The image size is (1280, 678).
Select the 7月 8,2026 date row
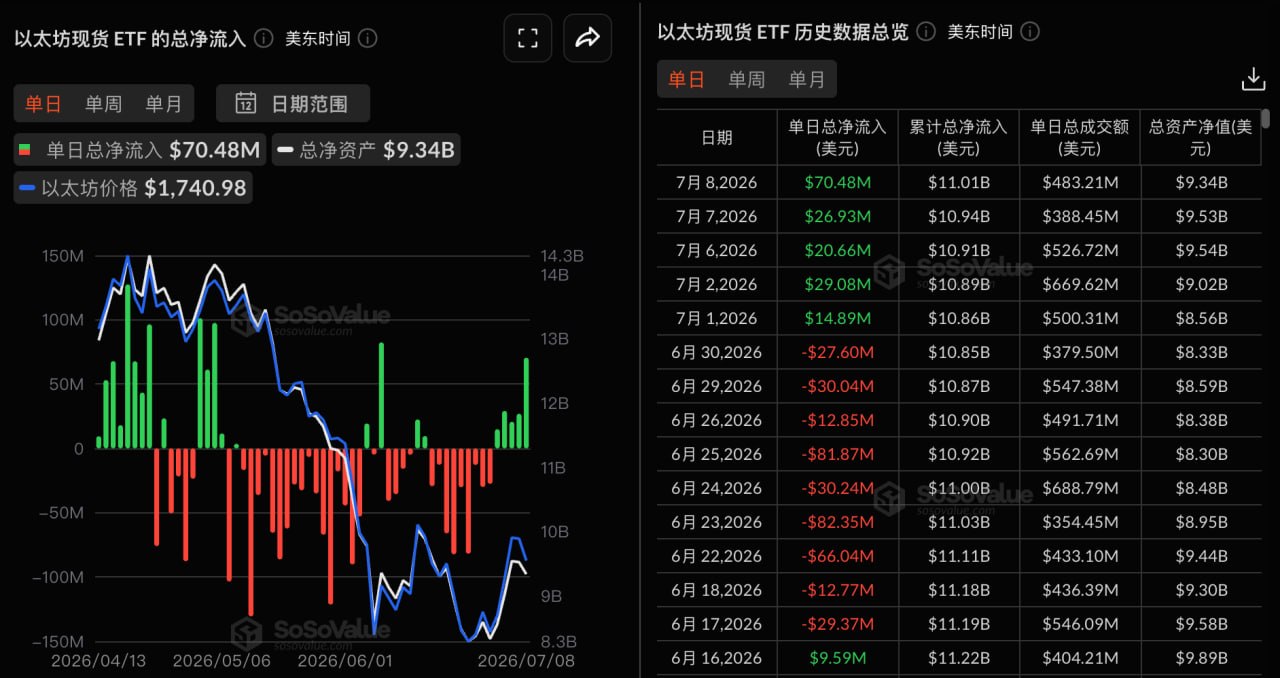[717, 182]
